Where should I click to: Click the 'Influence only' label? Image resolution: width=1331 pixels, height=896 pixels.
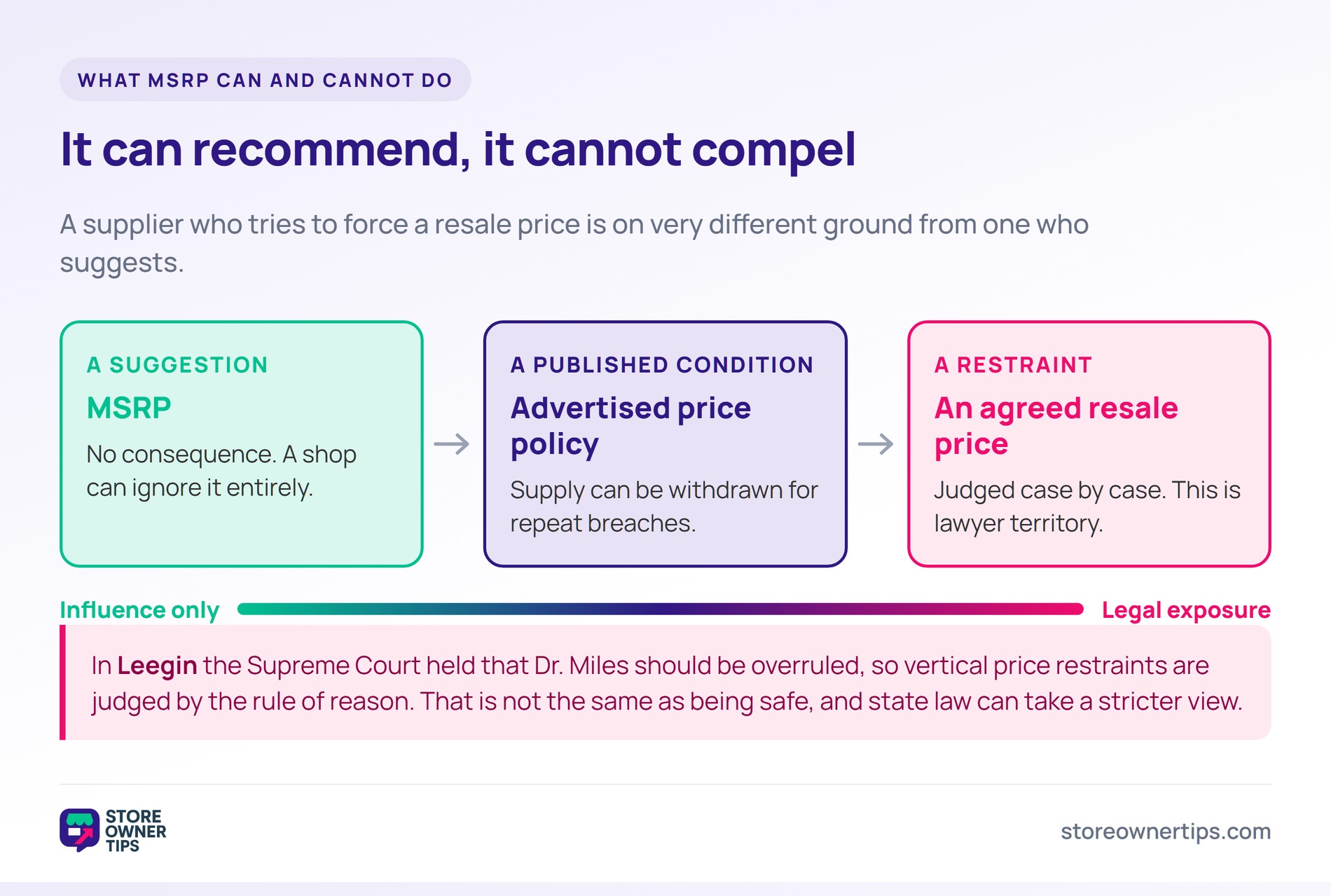click(139, 610)
